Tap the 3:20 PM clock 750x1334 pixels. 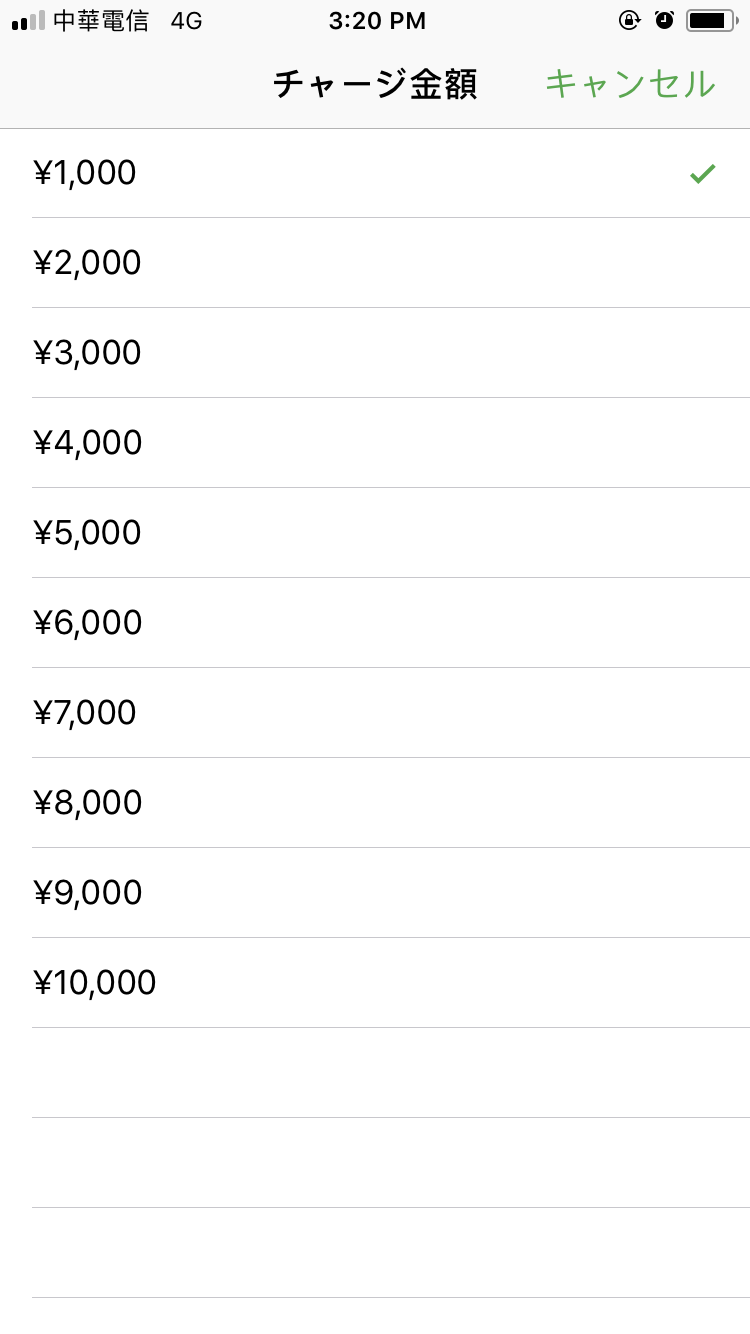click(x=377, y=21)
